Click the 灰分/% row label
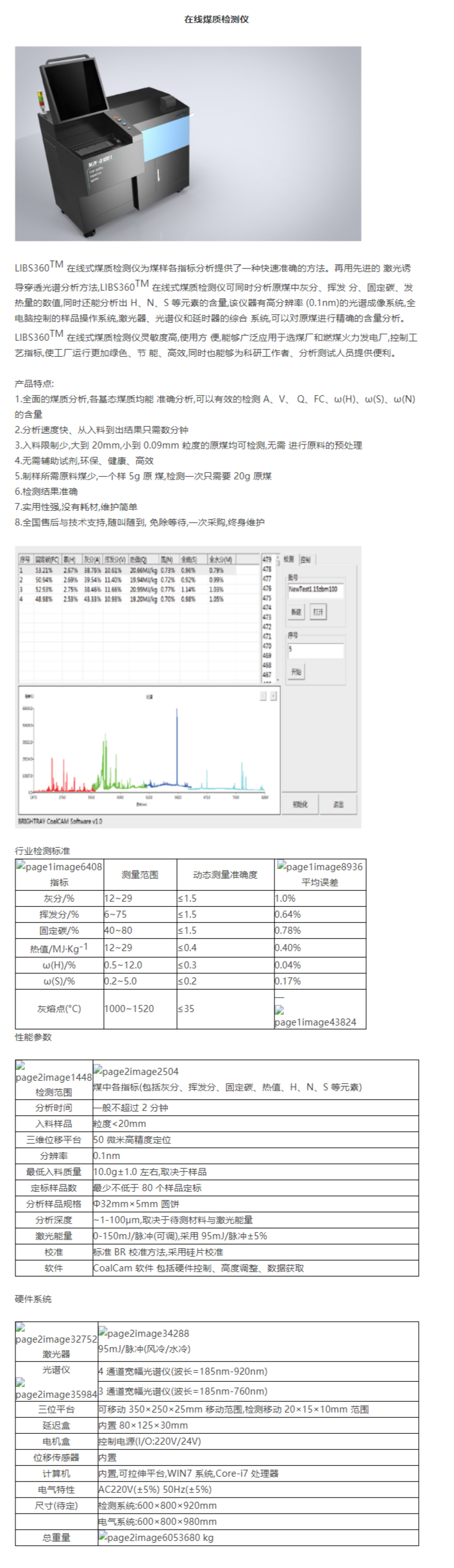The width and height of the screenshot is (454, 1568). tap(59, 898)
